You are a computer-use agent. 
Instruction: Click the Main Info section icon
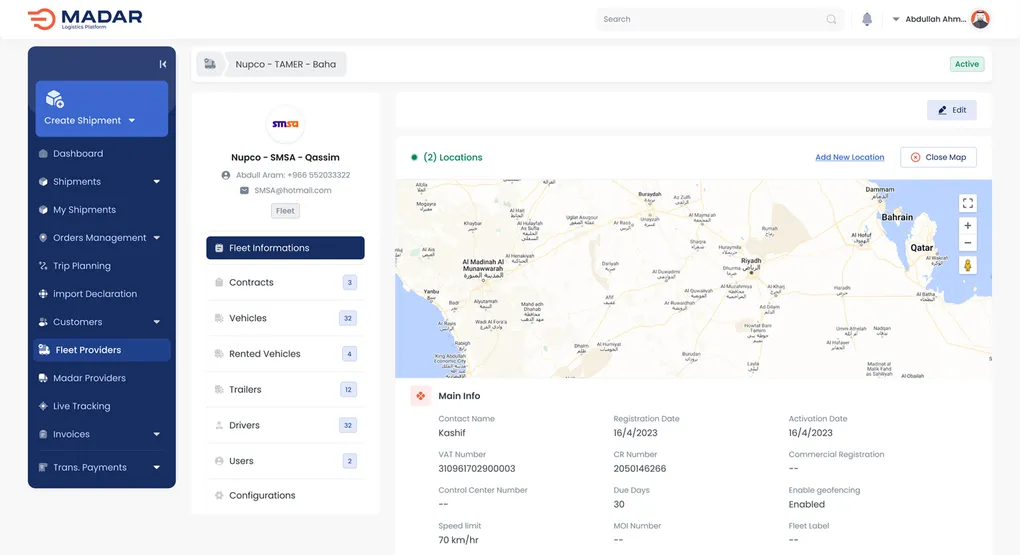coord(420,396)
